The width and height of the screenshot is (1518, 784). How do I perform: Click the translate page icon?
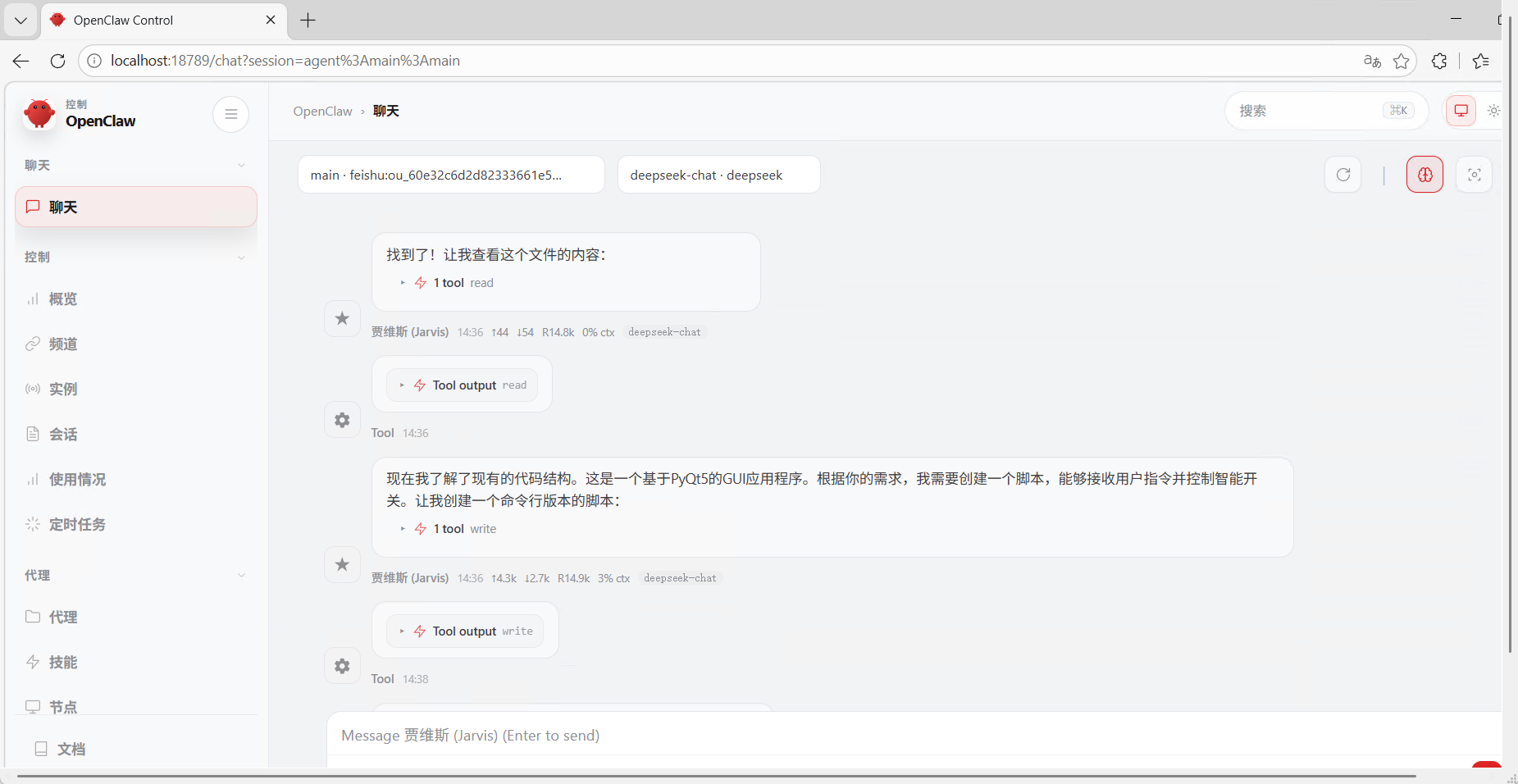pyautogui.click(x=1372, y=61)
